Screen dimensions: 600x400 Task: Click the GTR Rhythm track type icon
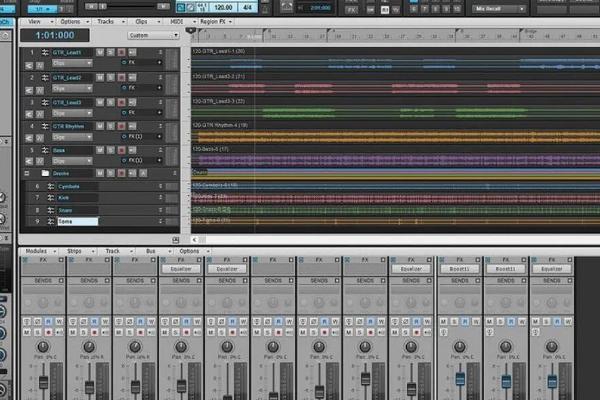click(x=45, y=126)
